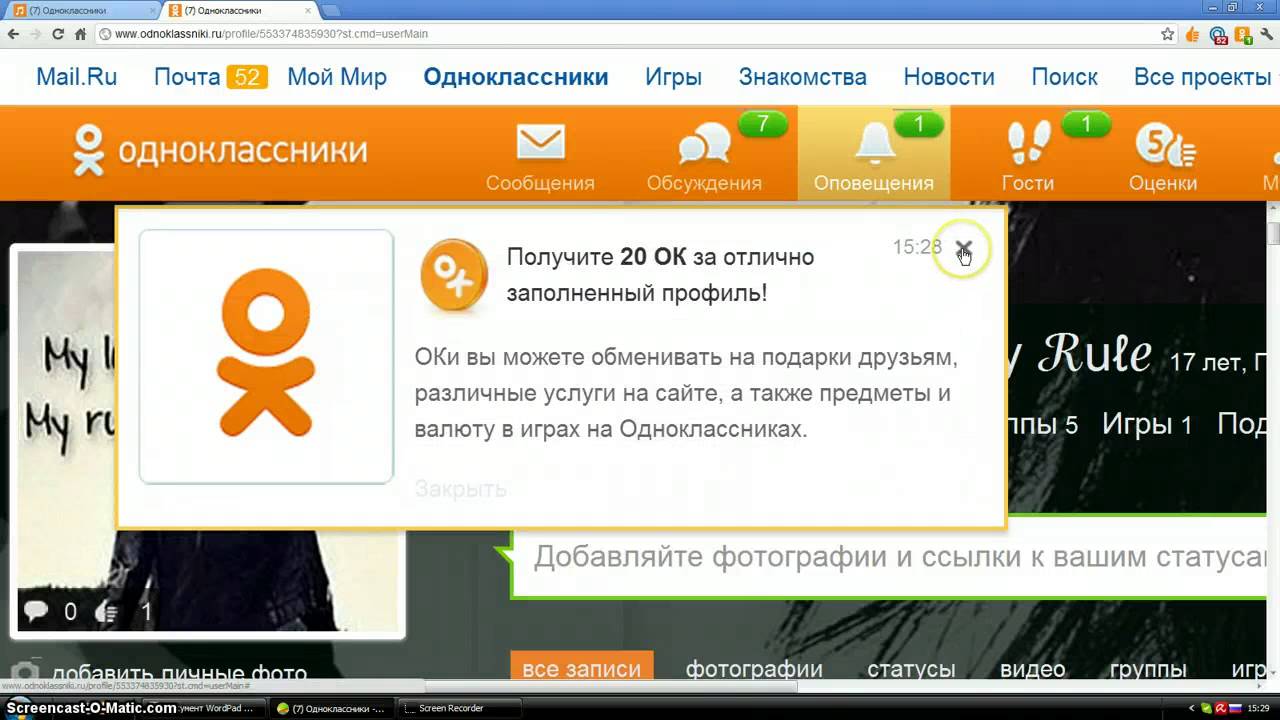Open Поиск in portal bar

tap(1065, 77)
